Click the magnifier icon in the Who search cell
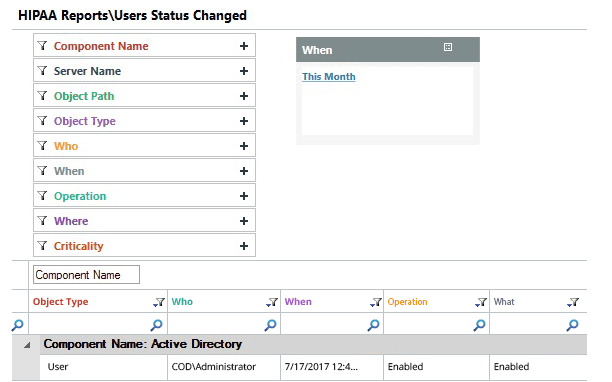The width and height of the screenshot is (612, 382). 270,325
